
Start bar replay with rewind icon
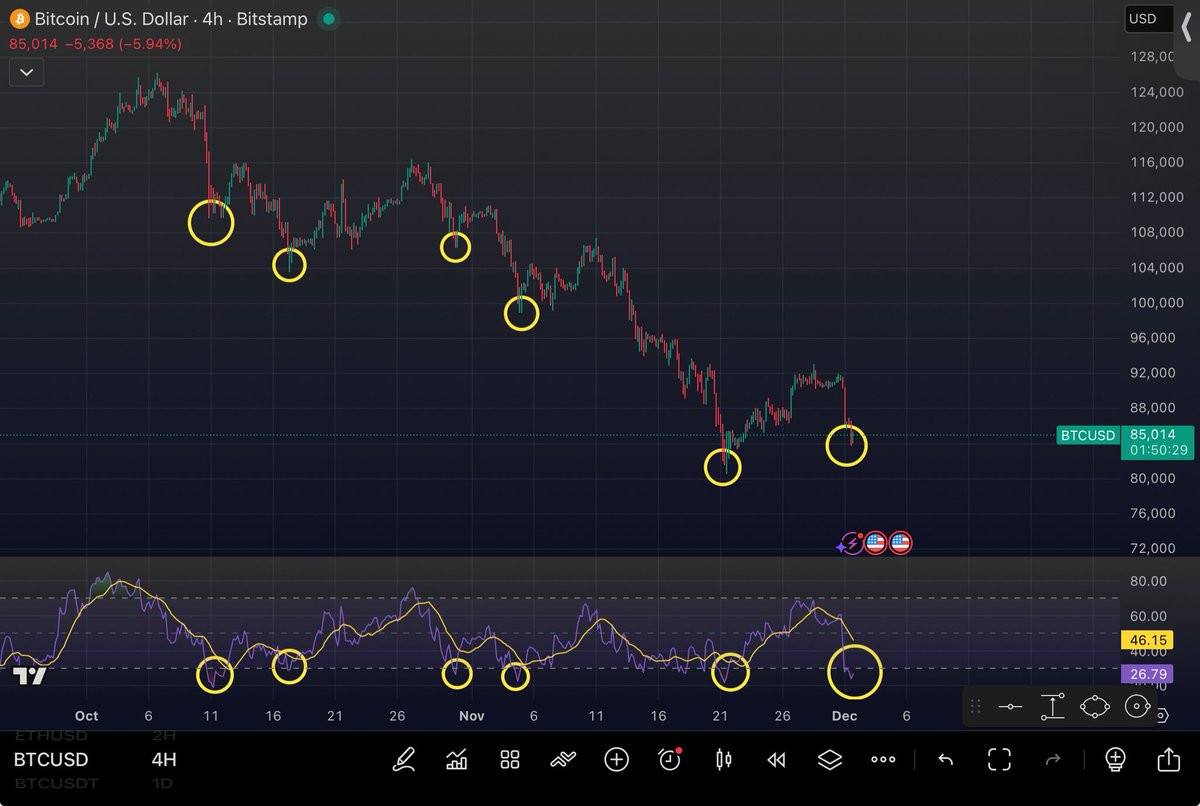point(776,760)
